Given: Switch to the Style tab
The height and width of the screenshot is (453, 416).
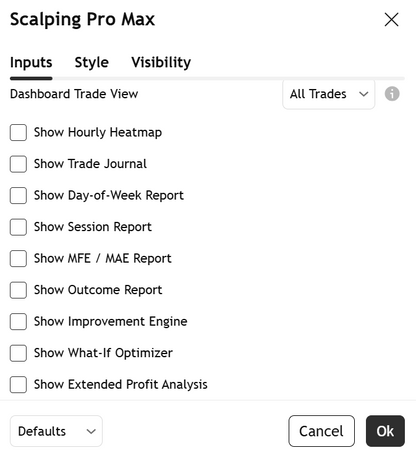Looking at the screenshot, I should (x=92, y=62).
